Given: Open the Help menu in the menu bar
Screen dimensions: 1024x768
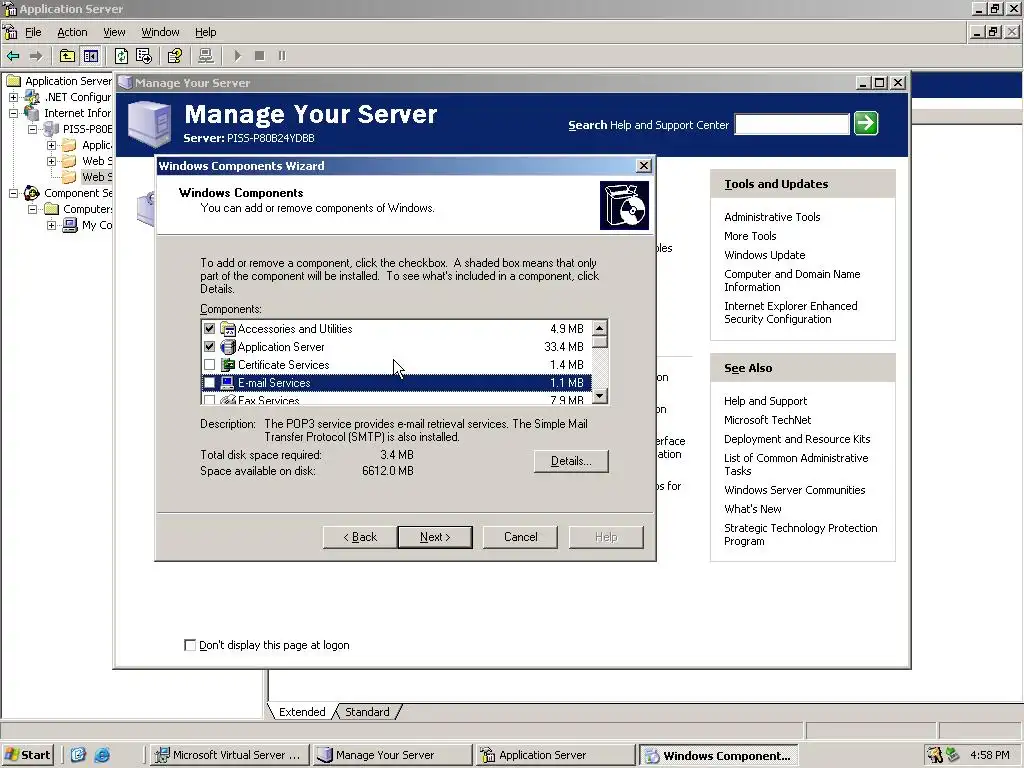Looking at the screenshot, I should coord(205,32).
